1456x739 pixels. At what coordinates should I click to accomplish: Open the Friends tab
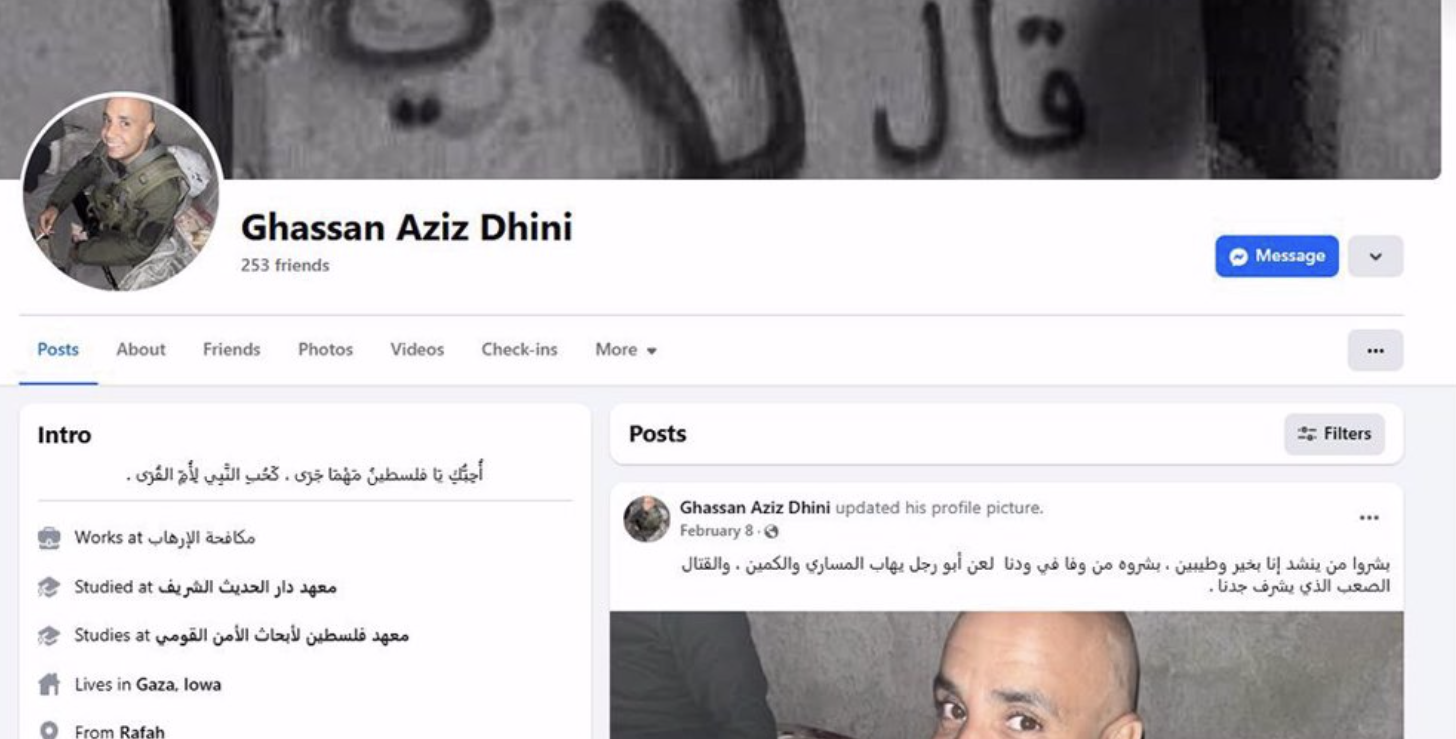[231, 350]
